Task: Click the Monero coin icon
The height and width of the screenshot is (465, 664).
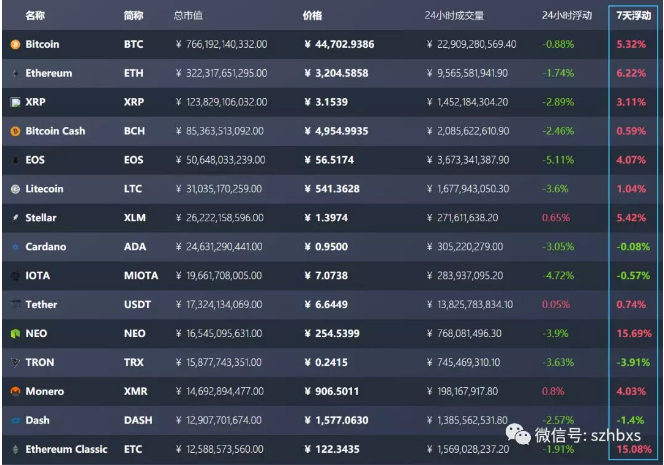Action: click(x=15, y=391)
